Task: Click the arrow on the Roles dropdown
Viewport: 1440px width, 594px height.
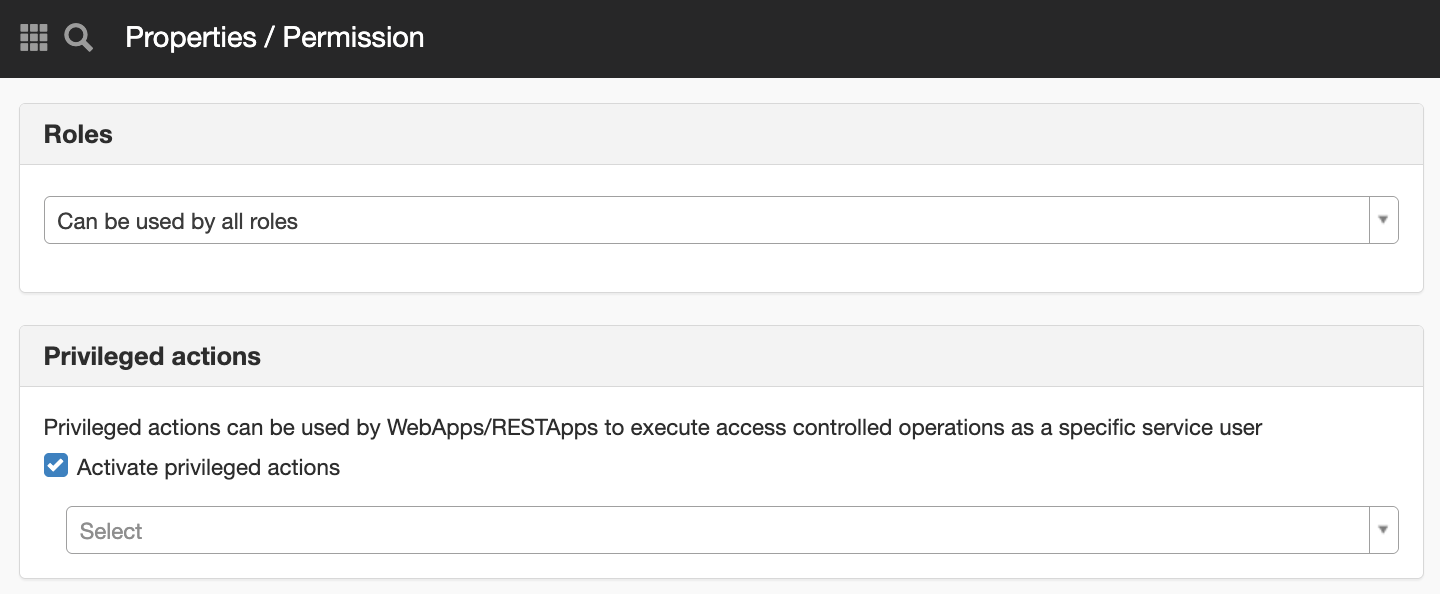Action: [1383, 220]
